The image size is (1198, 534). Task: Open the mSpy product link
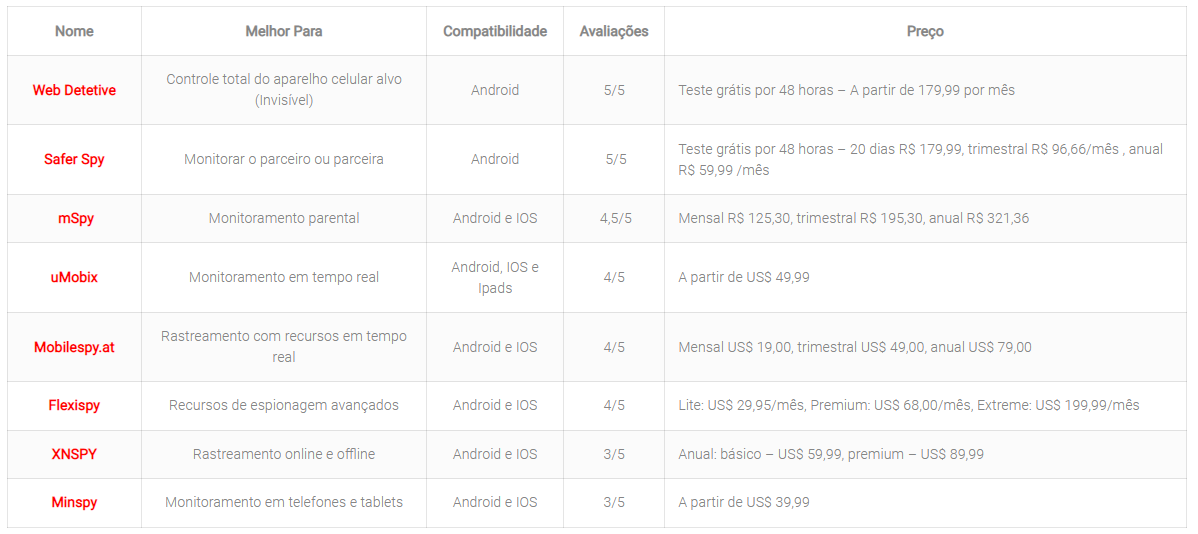[75, 218]
